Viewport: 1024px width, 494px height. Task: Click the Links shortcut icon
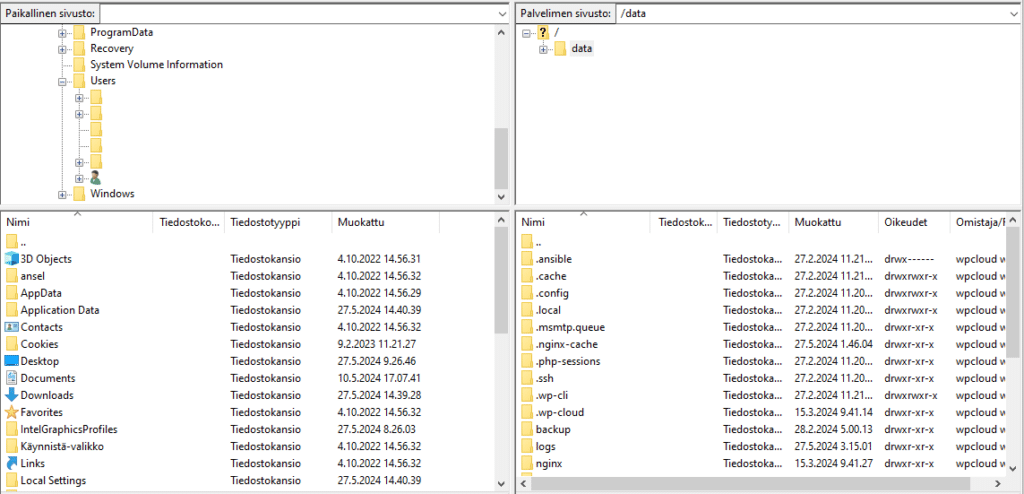point(12,463)
